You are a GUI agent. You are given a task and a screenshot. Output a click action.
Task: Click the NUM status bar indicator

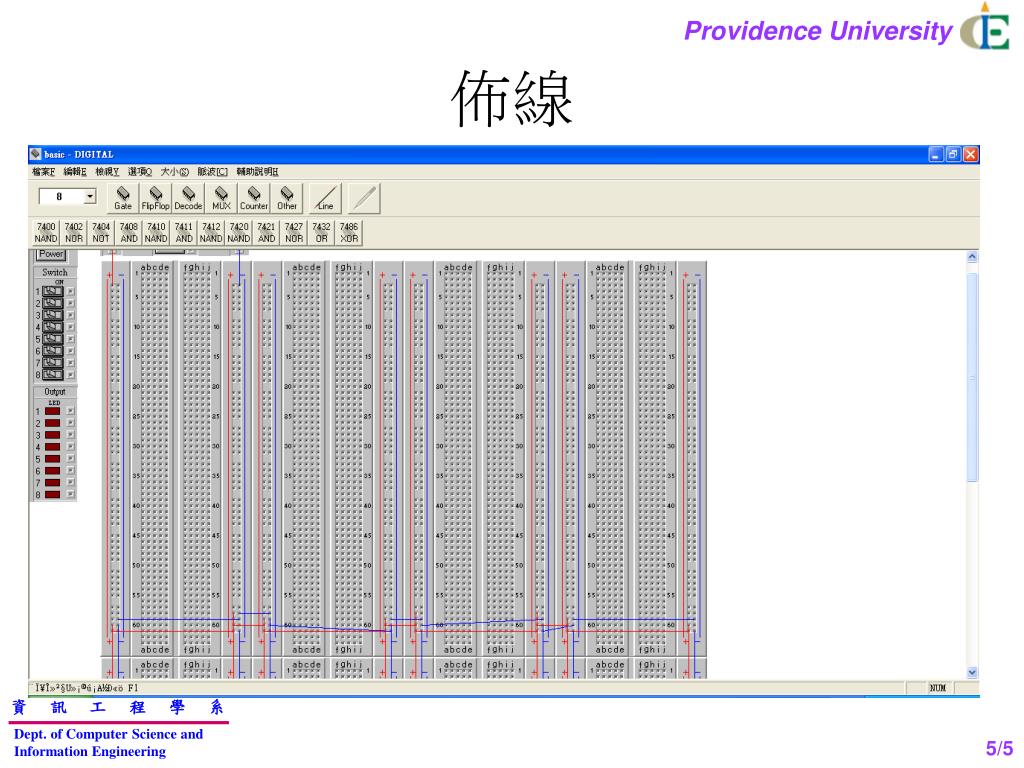click(938, 688)
